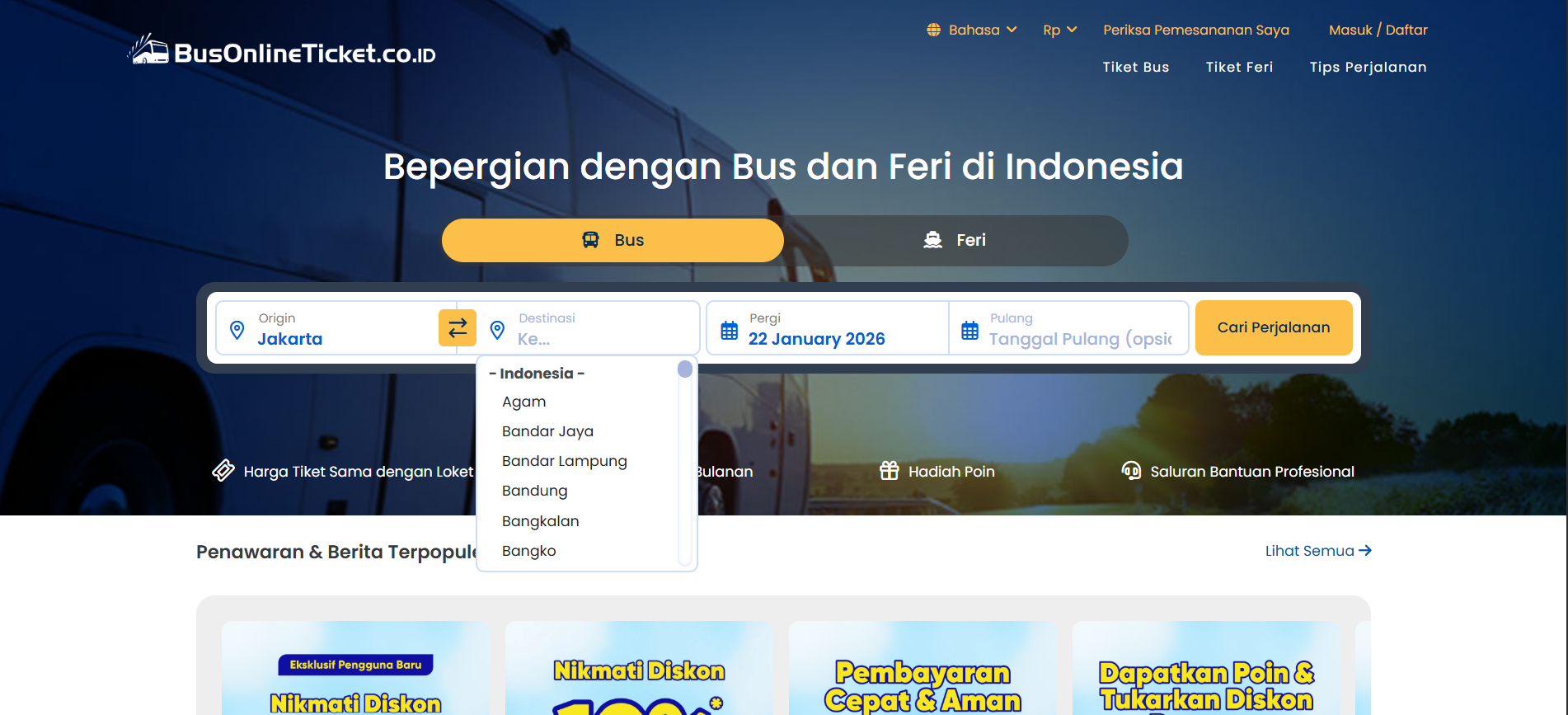
Task: Click the Pergi calendar icon
Action: (x=730, y=331)
